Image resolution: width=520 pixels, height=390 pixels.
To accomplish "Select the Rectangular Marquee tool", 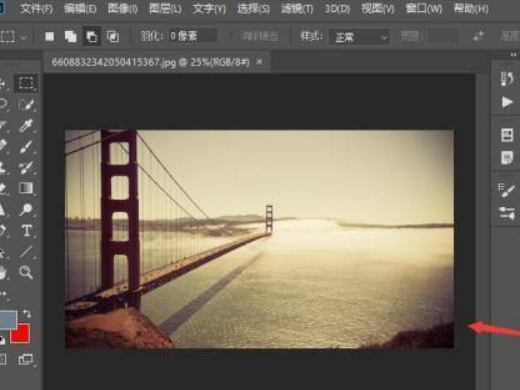I will point(26,83).
